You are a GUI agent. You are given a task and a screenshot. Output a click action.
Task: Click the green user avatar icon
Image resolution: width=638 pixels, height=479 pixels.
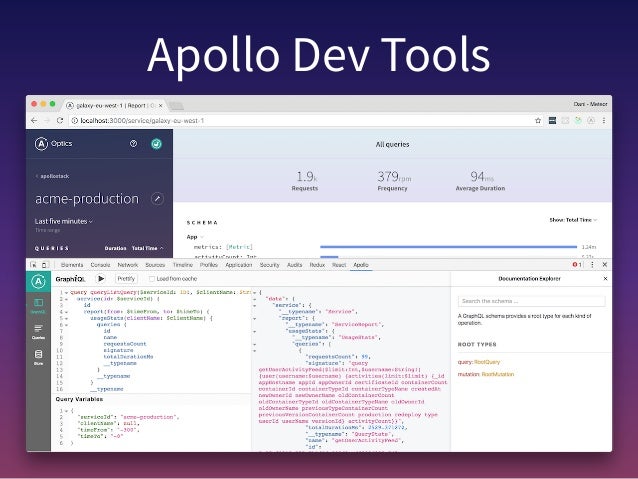[156, 144]
